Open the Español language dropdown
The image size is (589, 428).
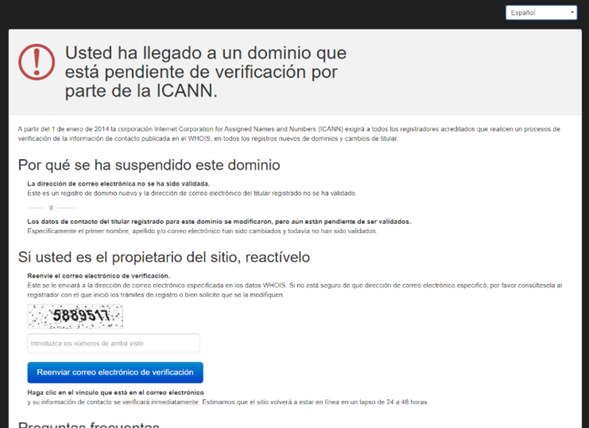(x=541, y=13)
